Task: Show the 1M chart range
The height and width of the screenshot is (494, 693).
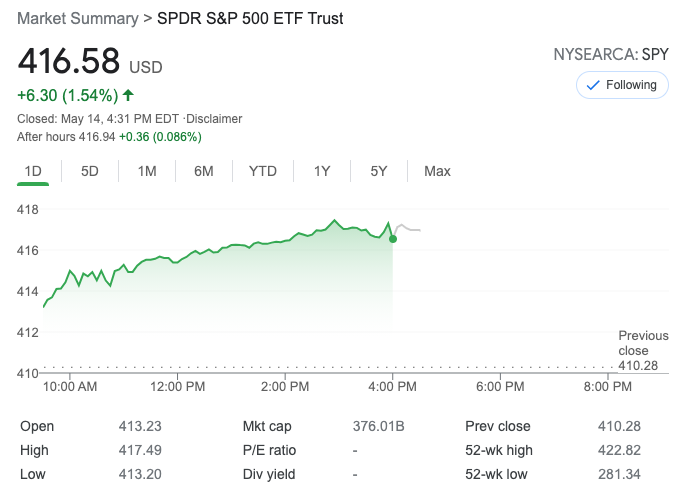Action: pyautogui.click(x=147, y=171)
